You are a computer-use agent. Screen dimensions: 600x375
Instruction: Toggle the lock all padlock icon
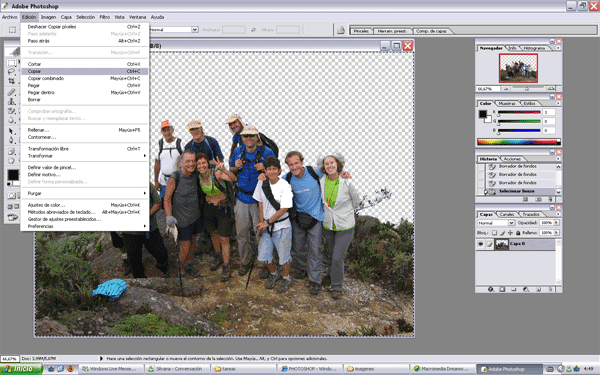click(x=518, y=233)
